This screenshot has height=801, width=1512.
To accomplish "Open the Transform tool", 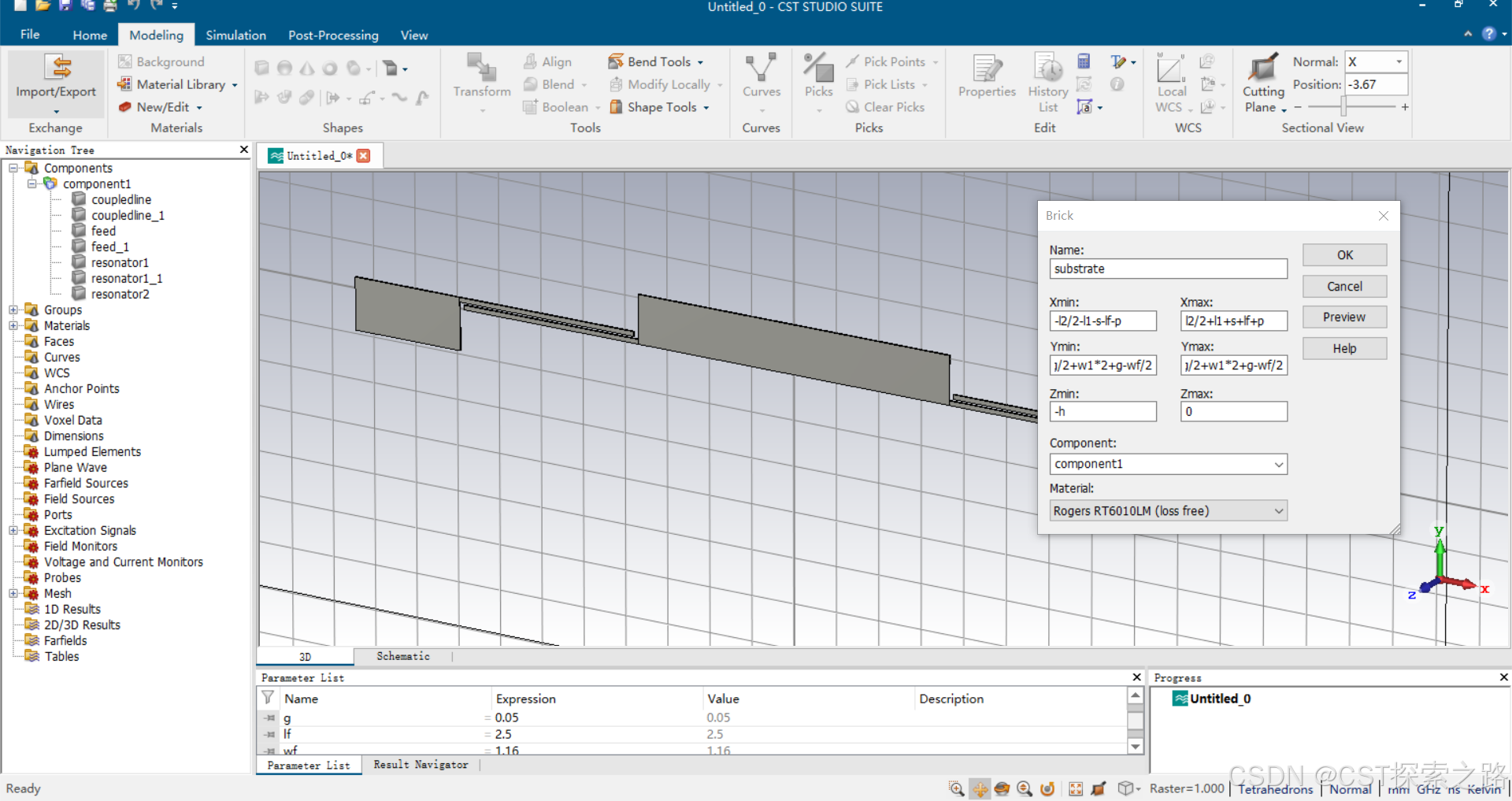I will pos(482,83).
